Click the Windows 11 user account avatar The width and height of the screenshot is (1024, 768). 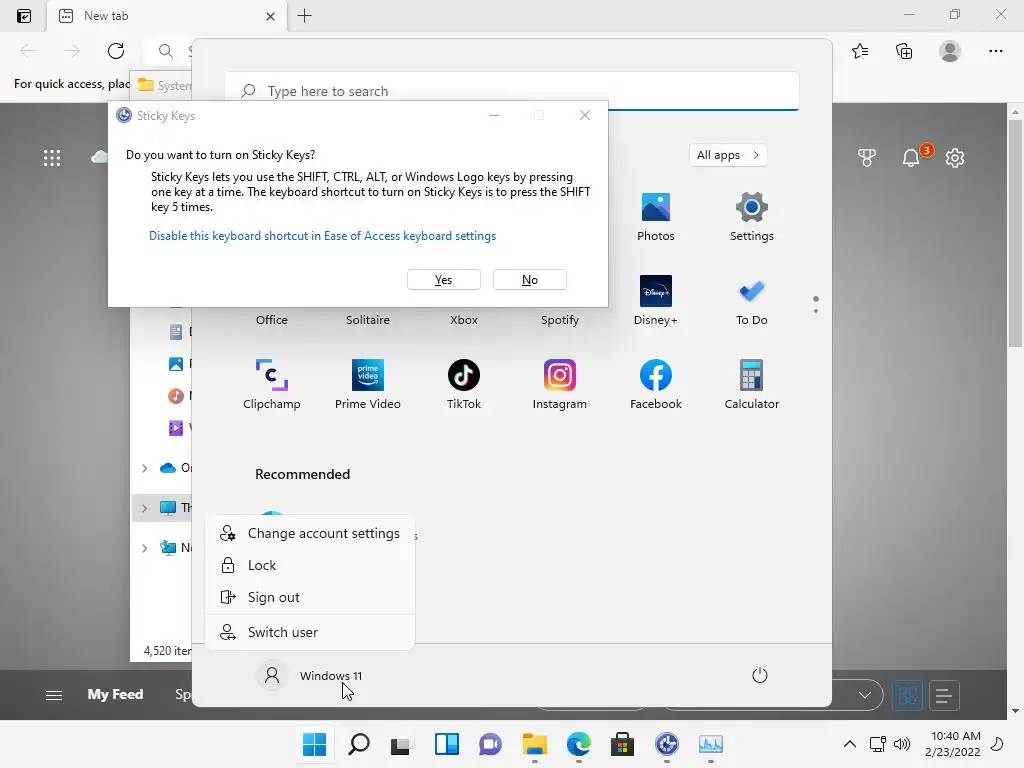(272, 675)
